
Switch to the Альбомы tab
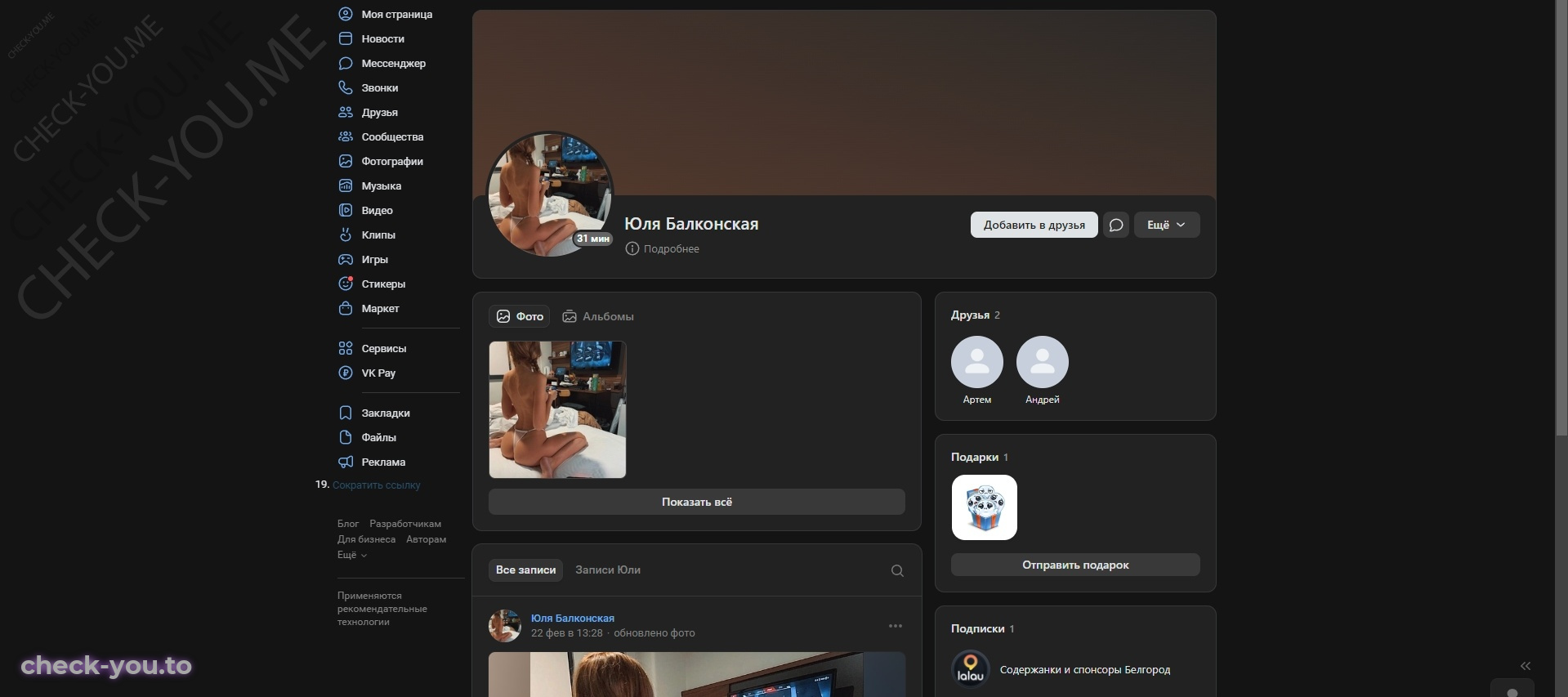click(x=598, y=316)
